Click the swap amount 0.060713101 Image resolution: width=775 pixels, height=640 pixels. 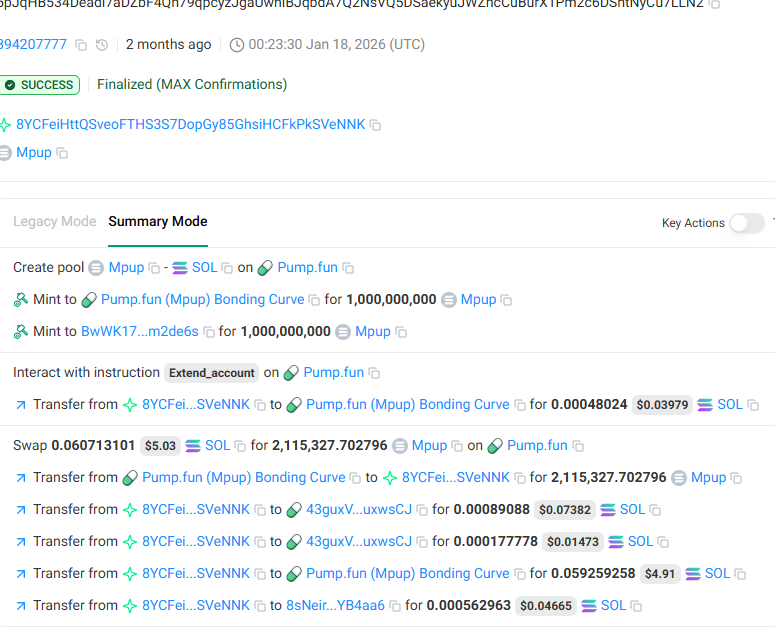pos(93,446)
